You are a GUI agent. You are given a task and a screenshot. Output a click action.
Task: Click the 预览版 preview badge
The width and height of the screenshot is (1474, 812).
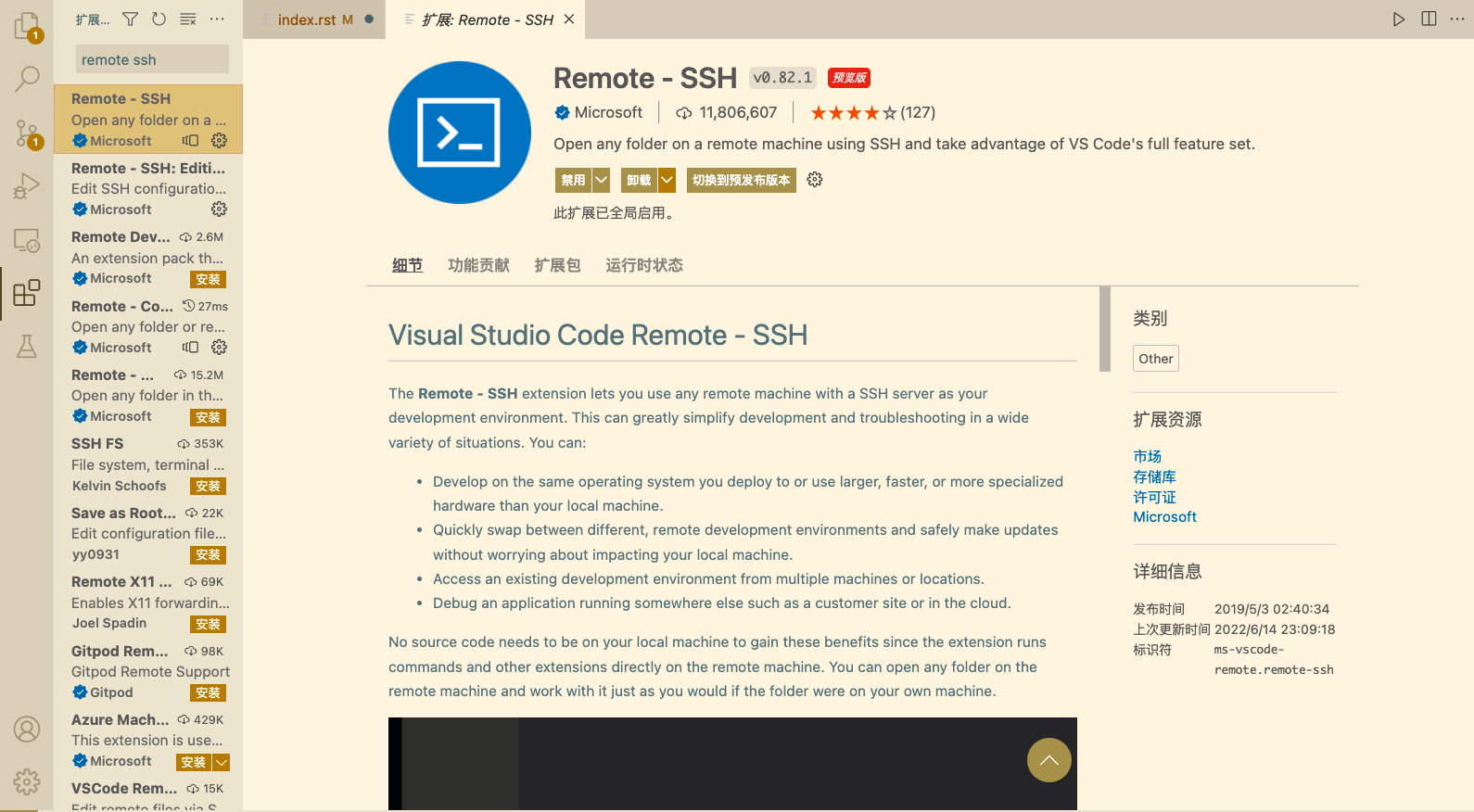point(849,78)
